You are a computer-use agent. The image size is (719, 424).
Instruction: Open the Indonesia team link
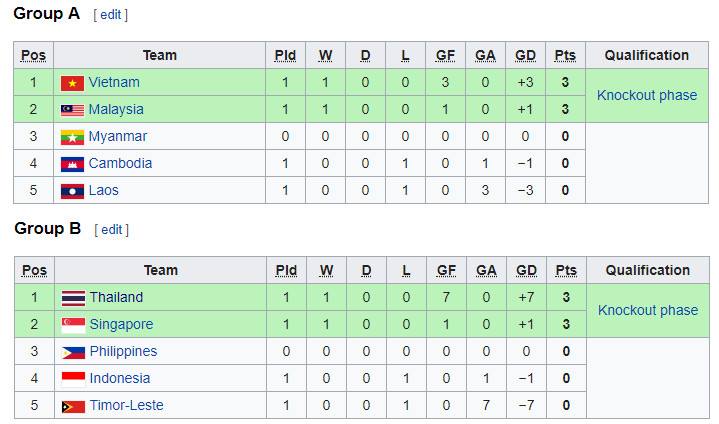point(120,378)
